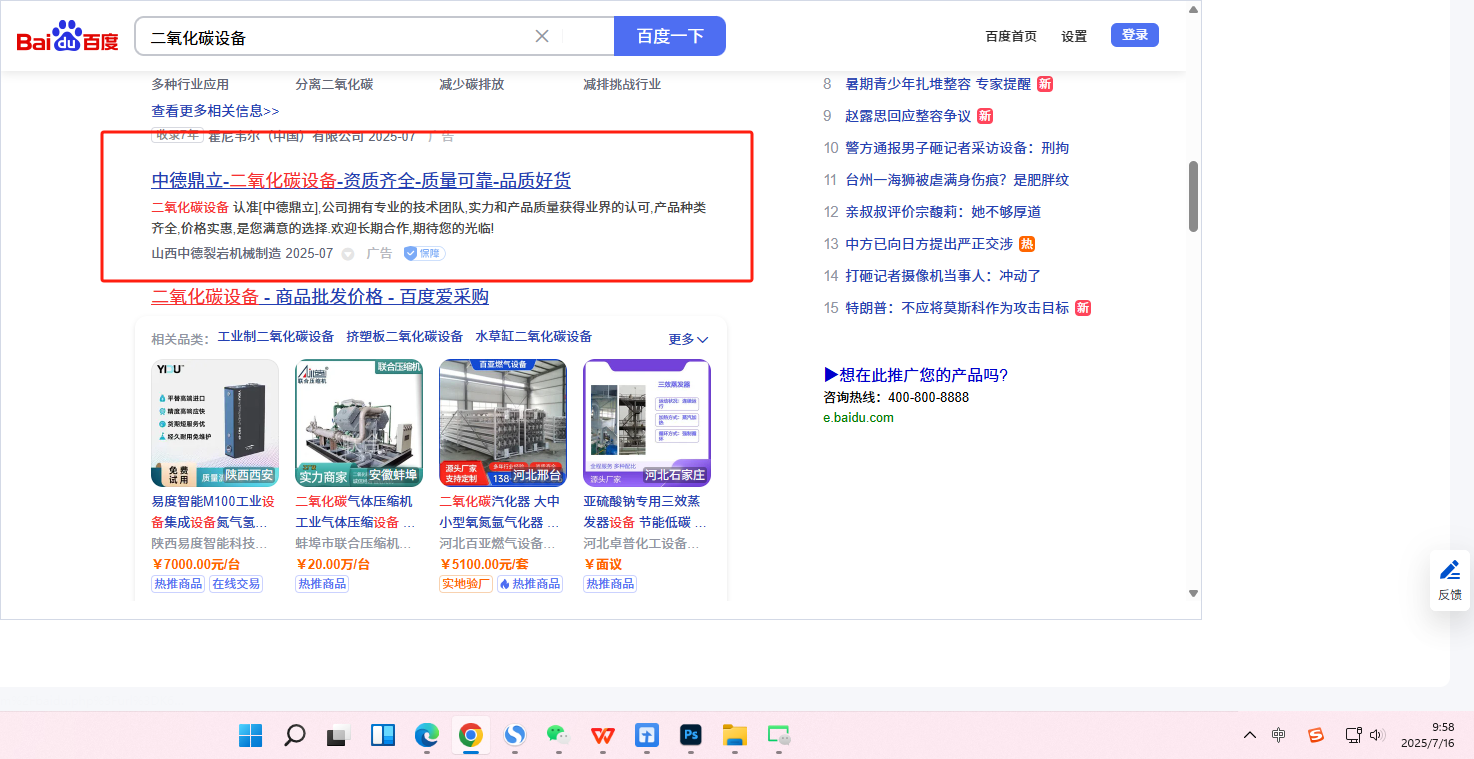The height and width of the screenshot is (759, 1474).
Task: Click the 反馈 feedback pencil icon
Action: (x=1449, y=570)
